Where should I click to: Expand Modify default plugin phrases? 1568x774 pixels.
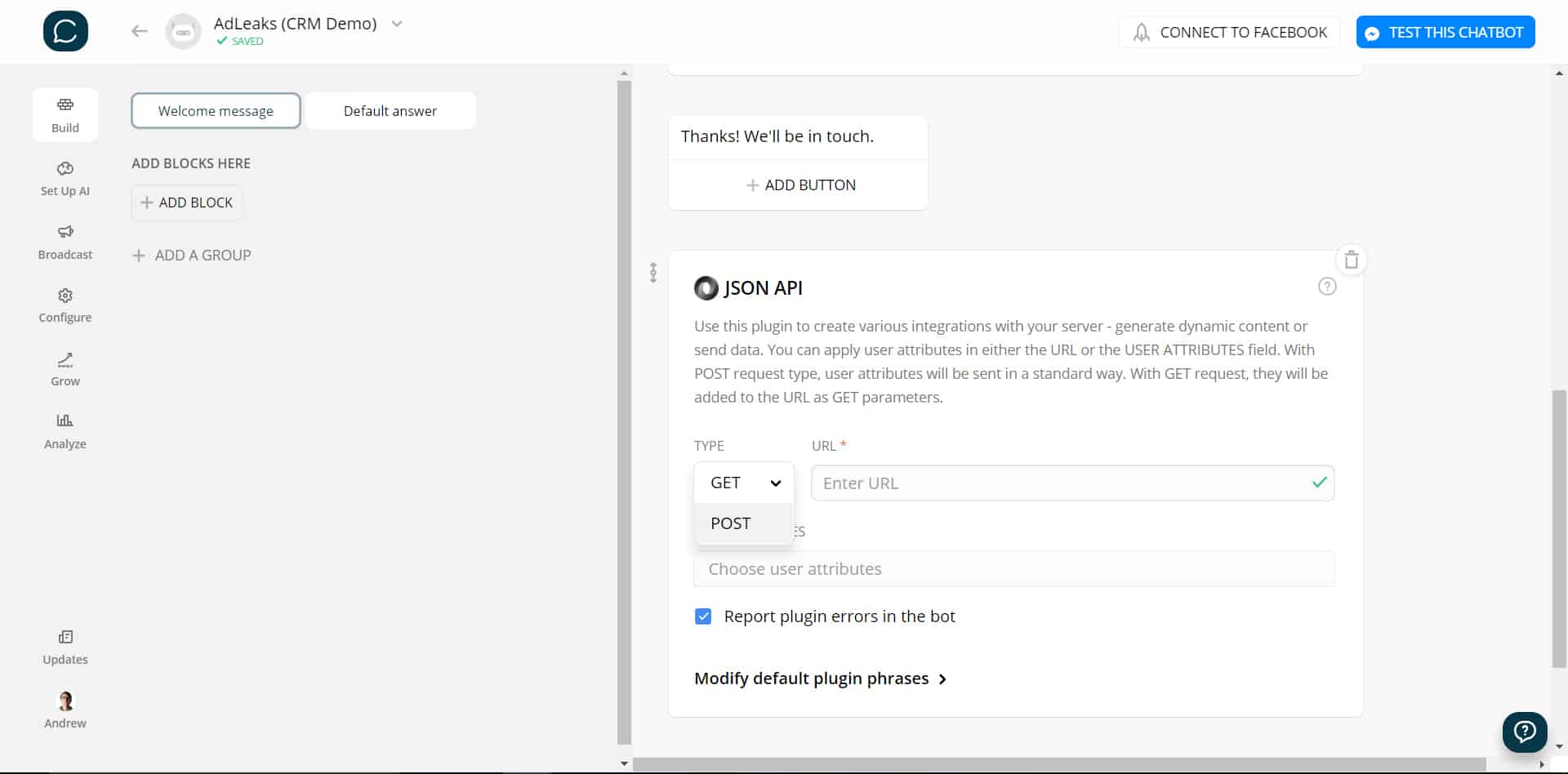click(x=821, y=678)
